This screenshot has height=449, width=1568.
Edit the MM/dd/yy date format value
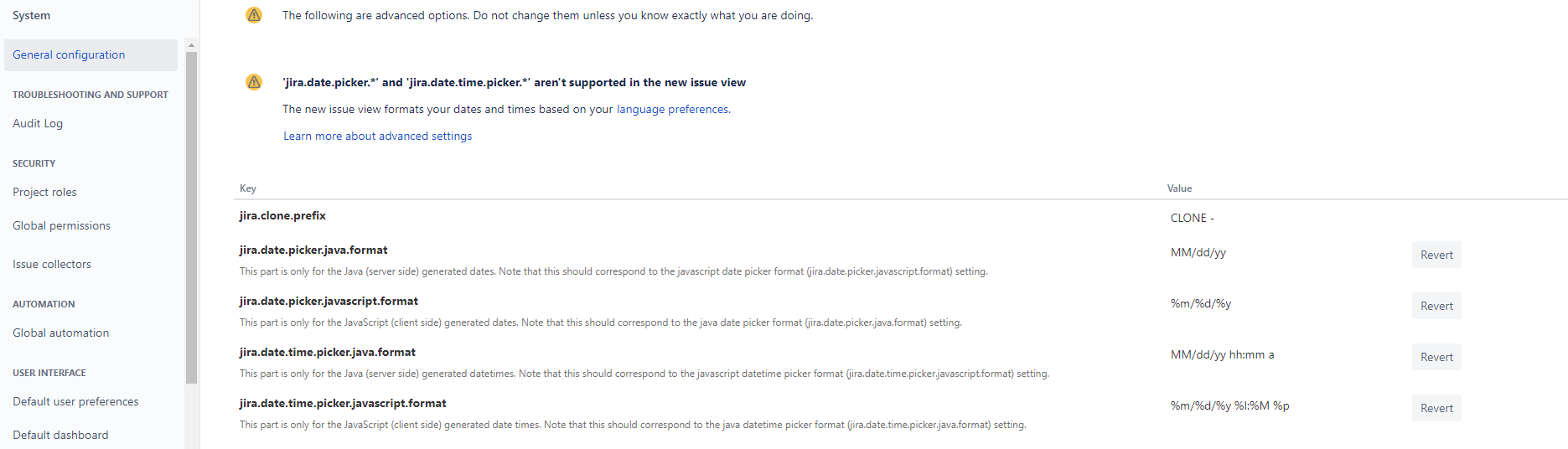point(1198,252)
